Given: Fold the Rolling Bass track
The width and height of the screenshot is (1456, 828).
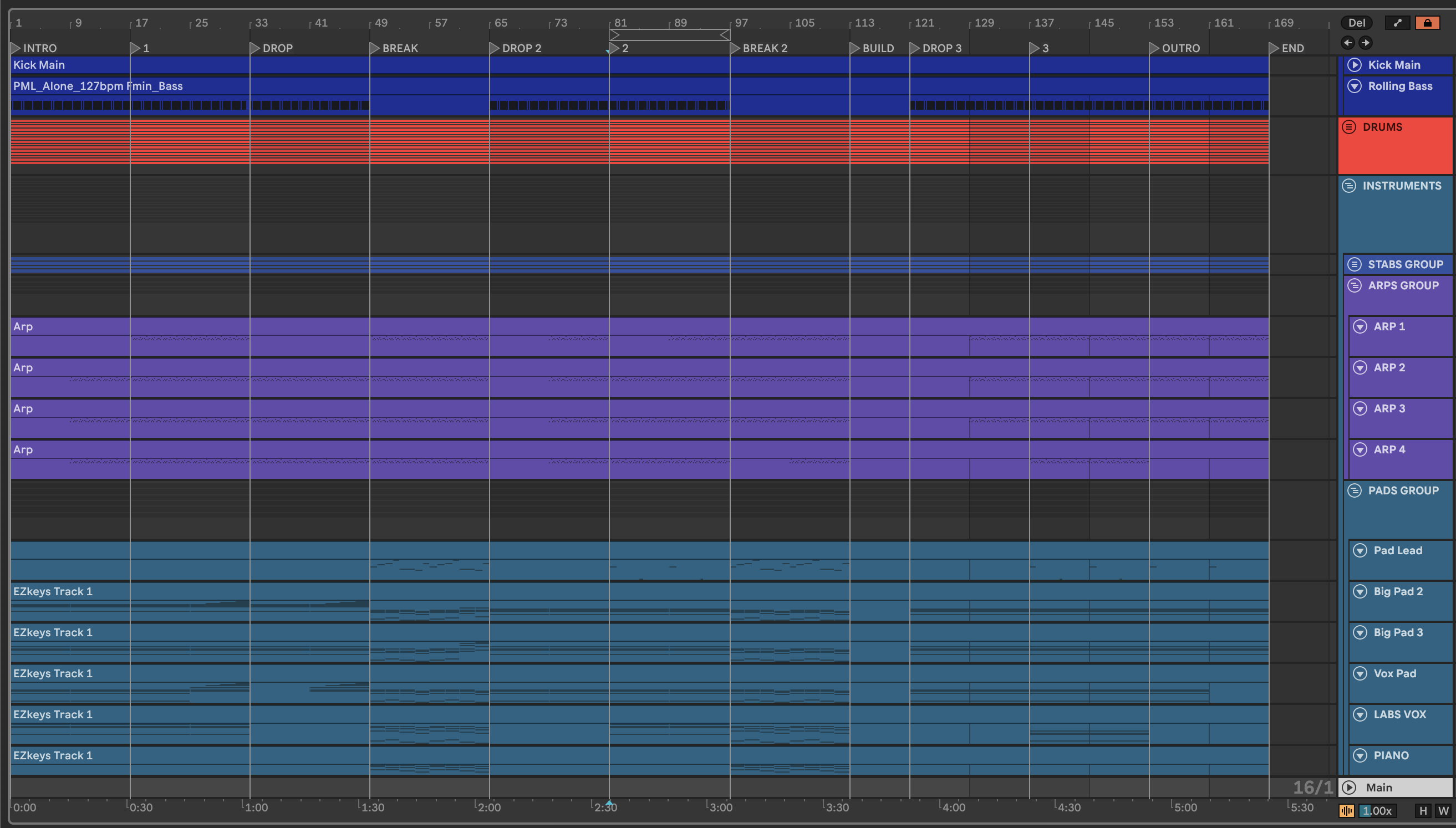Looking at the screenshot, I should coord(1355,86).
